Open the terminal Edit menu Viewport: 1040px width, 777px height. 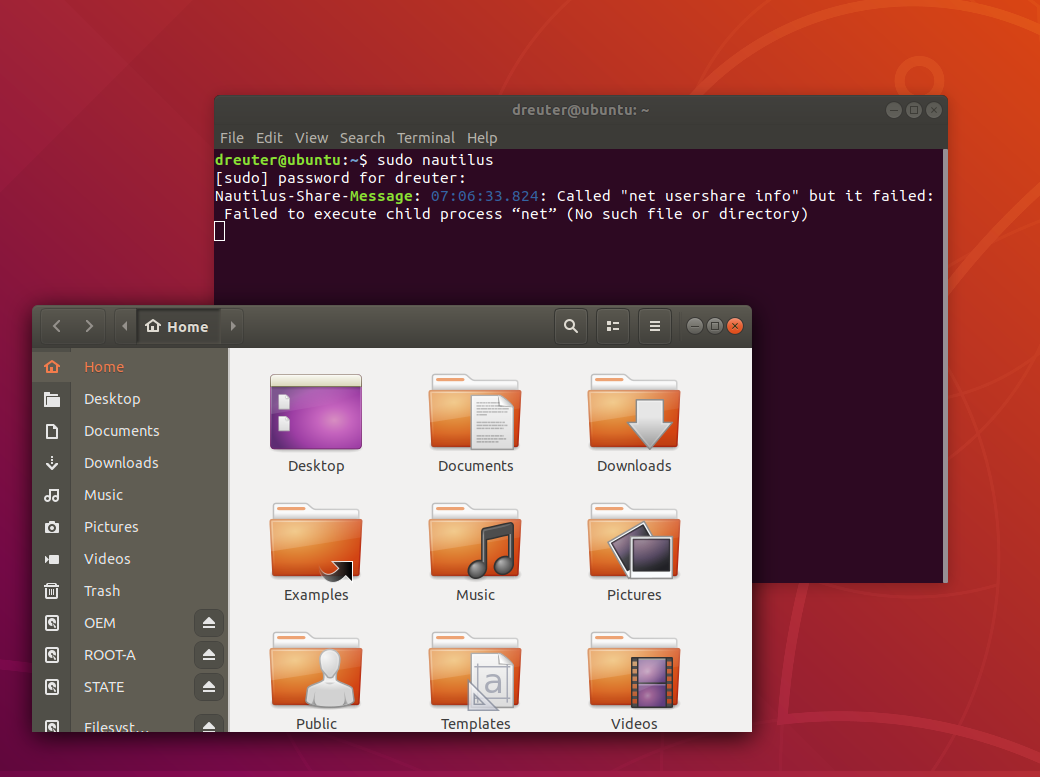pyautogui.click(x=269, y=138)
